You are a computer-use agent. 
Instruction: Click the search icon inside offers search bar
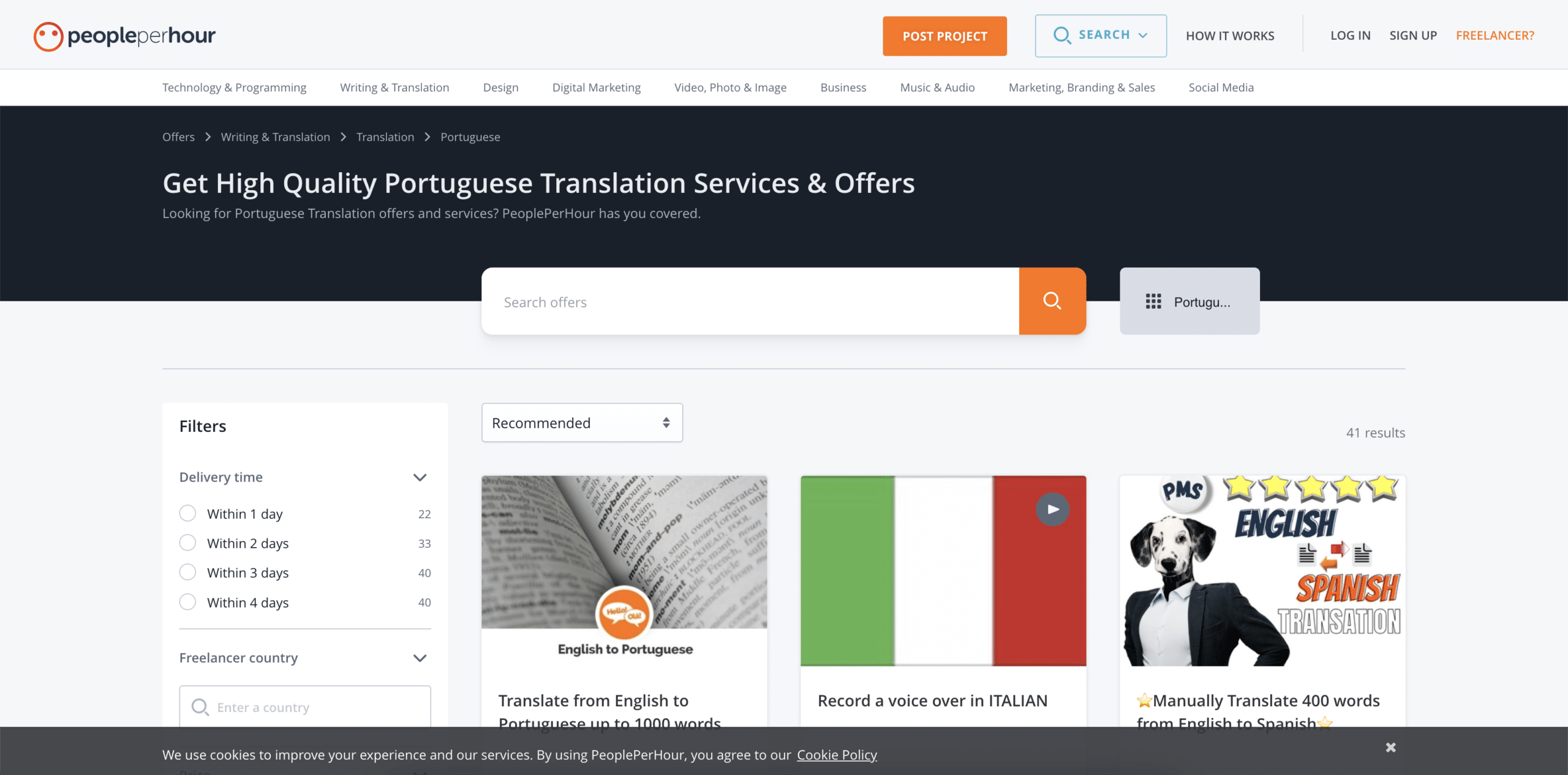pyautogui.click(x=1052, y=301)
